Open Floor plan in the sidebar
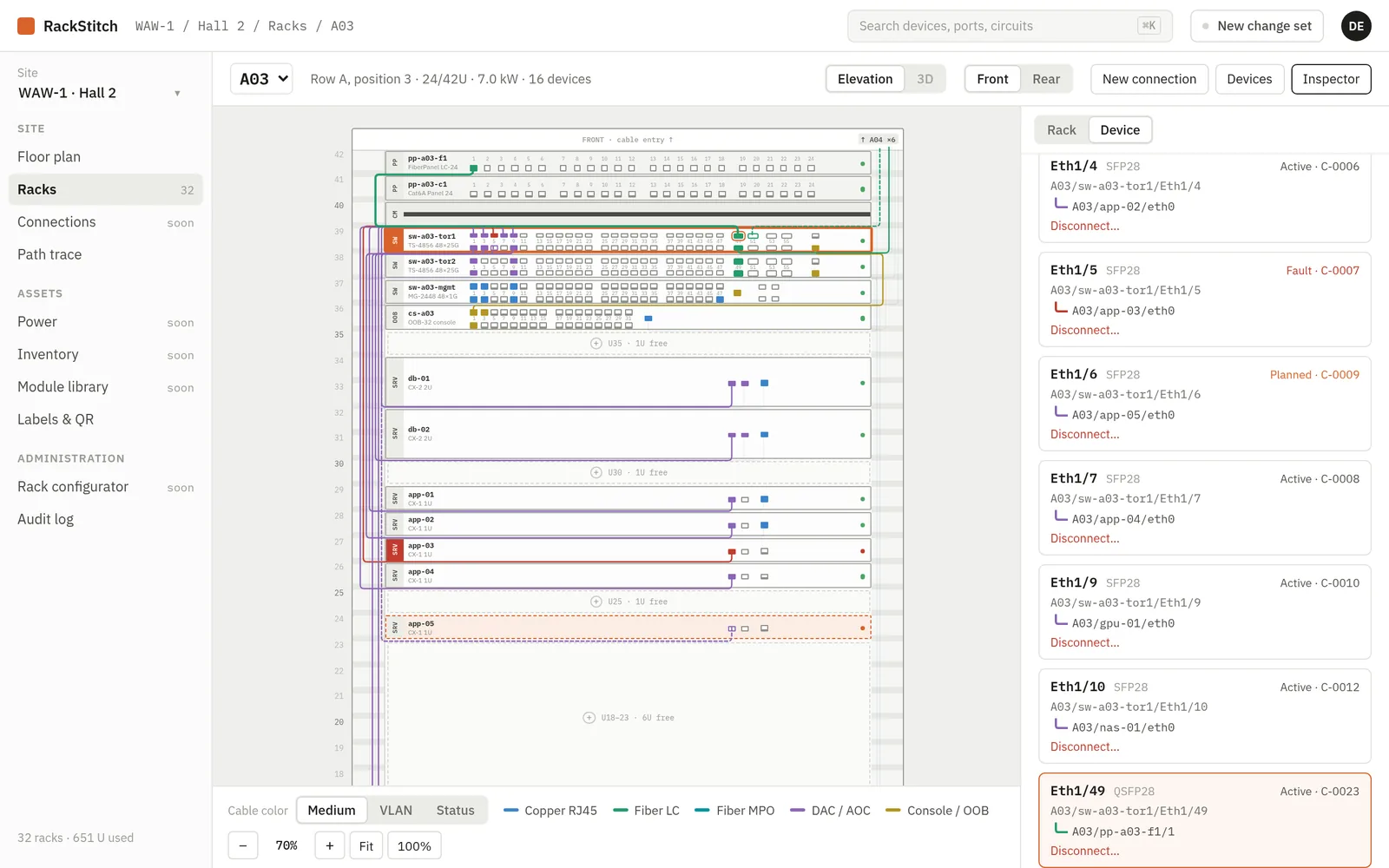 [x=106, y=157]
